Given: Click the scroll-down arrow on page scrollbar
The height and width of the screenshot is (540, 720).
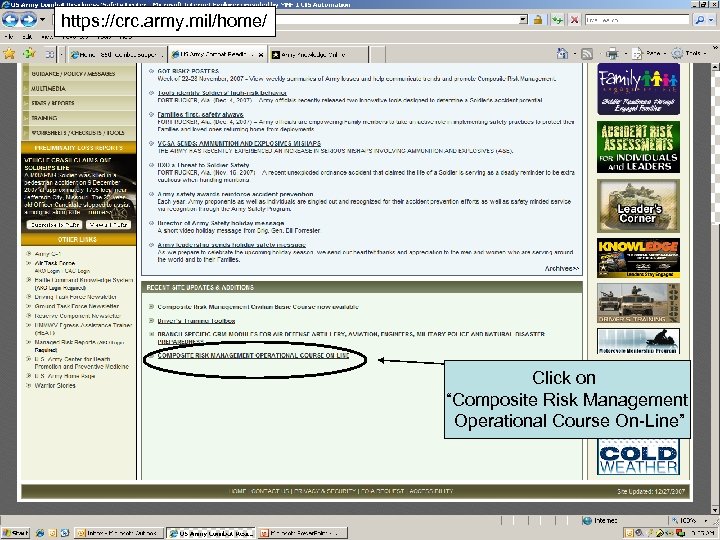Looking at the screenshot, I should coord(715,510).
